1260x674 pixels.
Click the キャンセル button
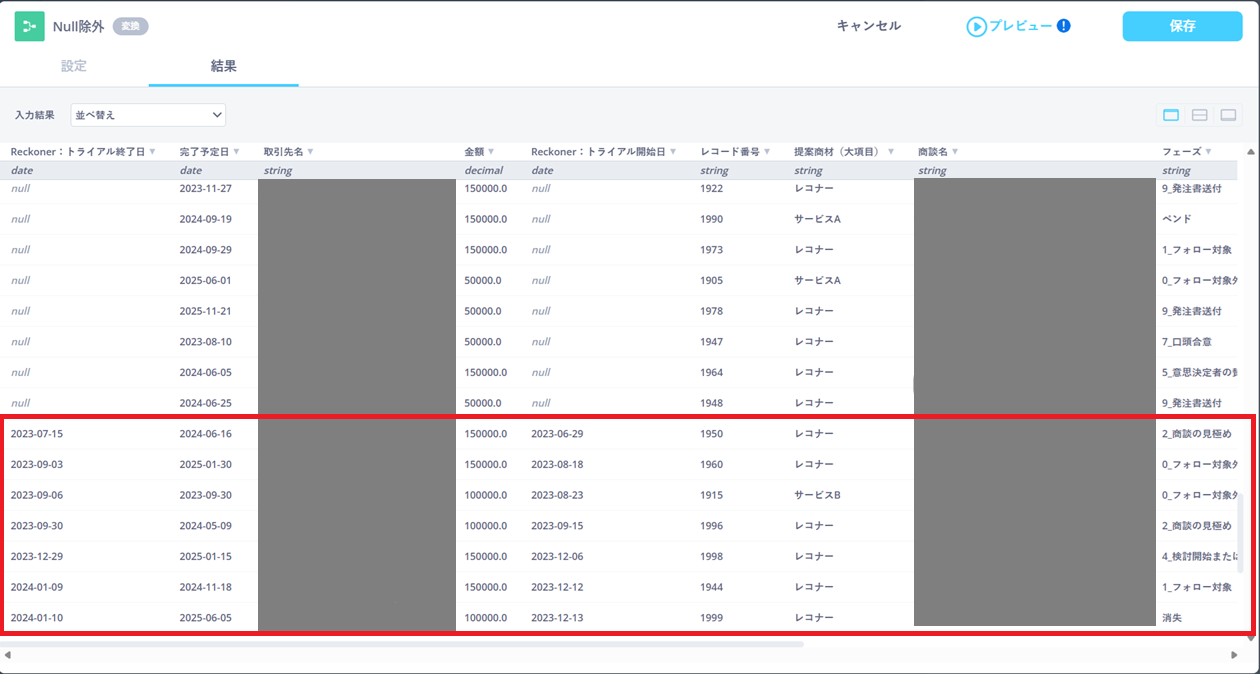(x=868, y=26)
